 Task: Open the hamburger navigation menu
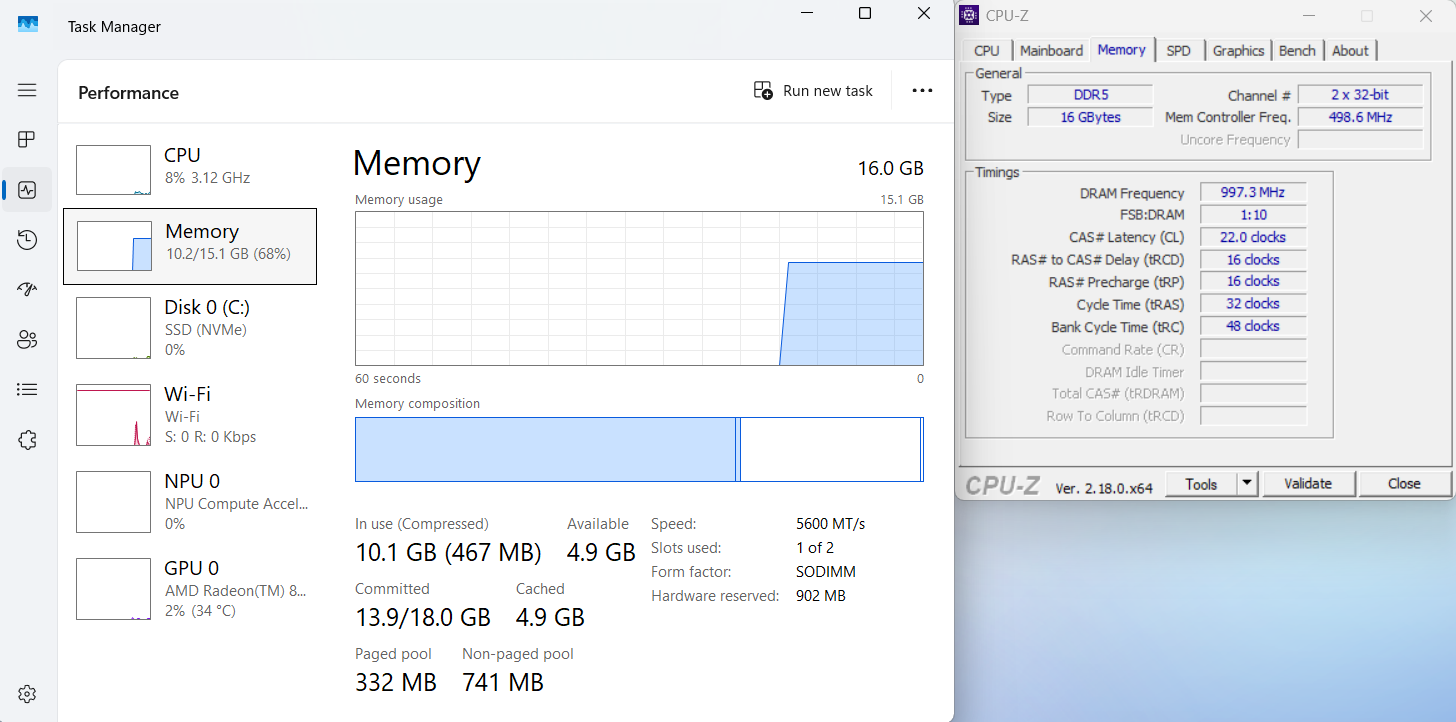coord(27,90)
